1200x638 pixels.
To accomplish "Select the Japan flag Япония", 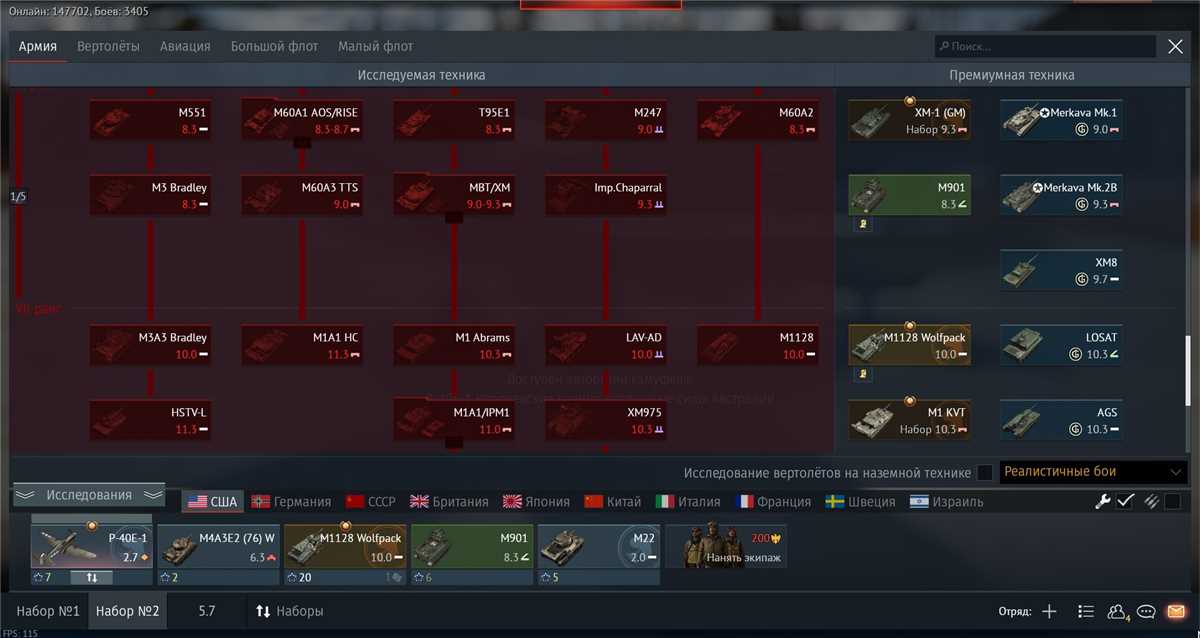I will (536, 502).
